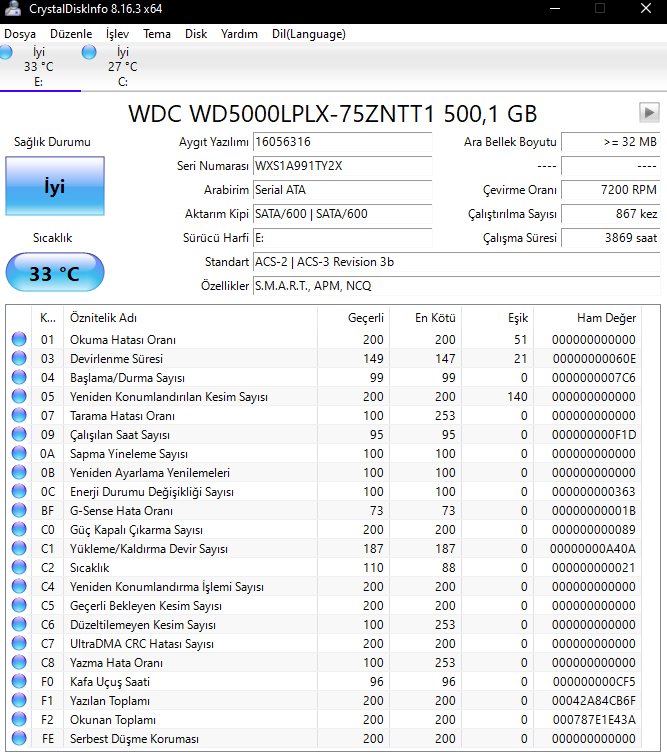Click threshold value 140 in row 05
This screenshot has width=667, height=755.
[x=517, y=396]
